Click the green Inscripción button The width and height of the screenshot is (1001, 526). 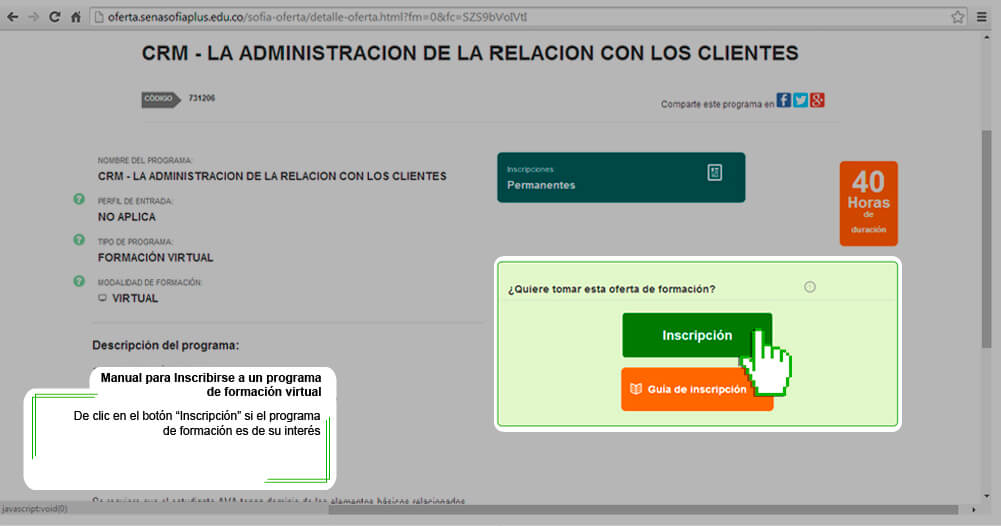coord(696,335)
